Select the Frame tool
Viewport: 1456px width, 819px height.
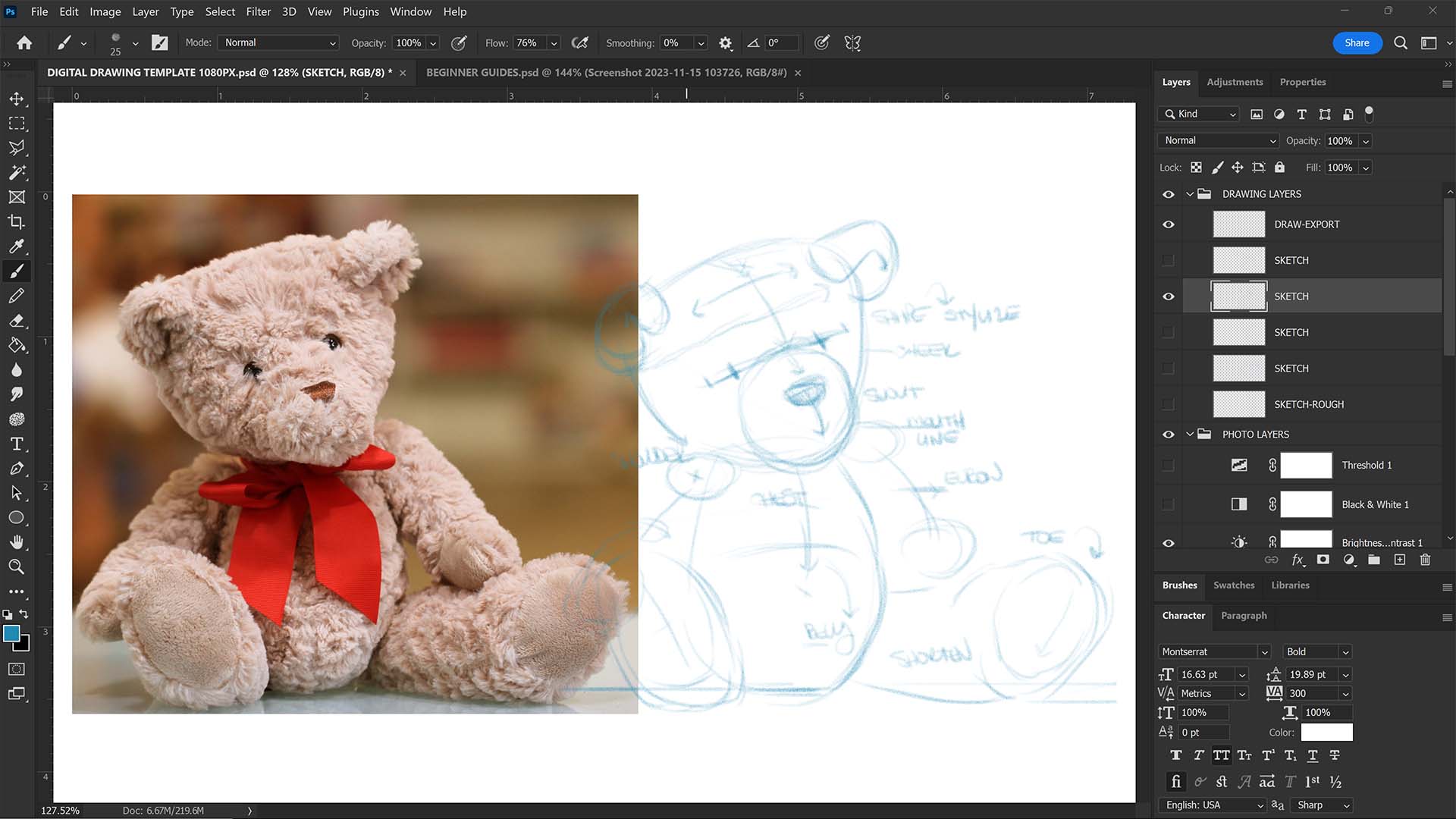tap(17, 197)
